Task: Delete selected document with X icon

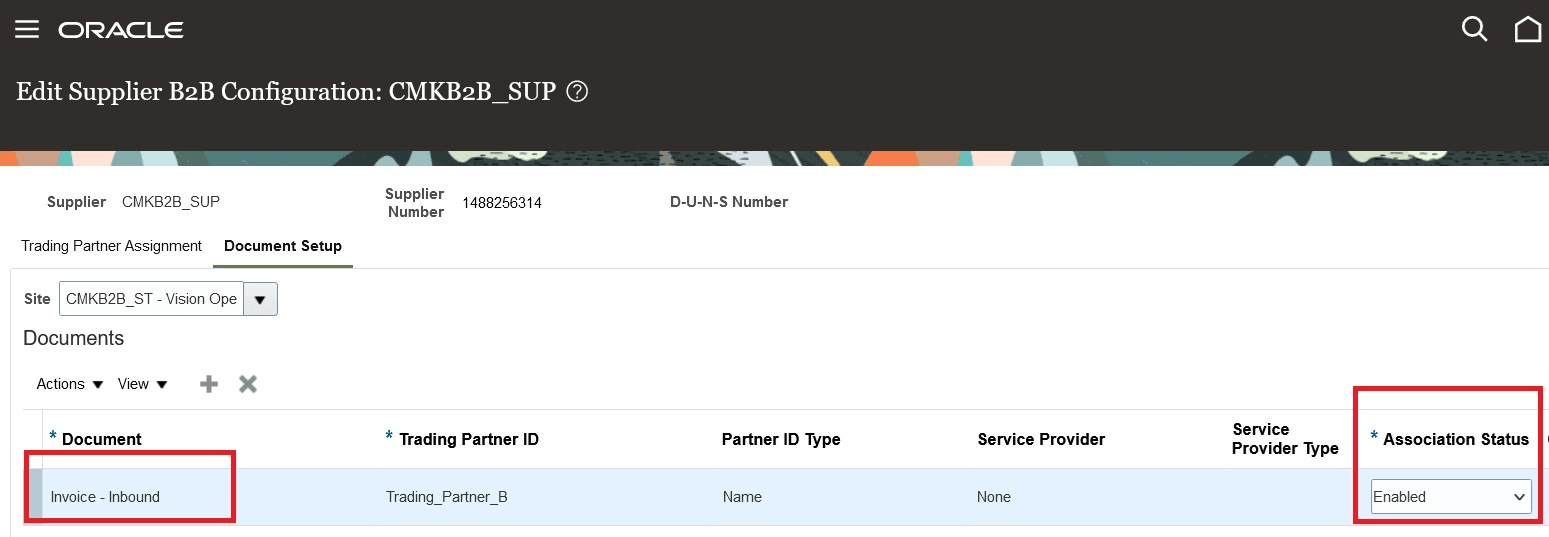Action: click(248, 384)
